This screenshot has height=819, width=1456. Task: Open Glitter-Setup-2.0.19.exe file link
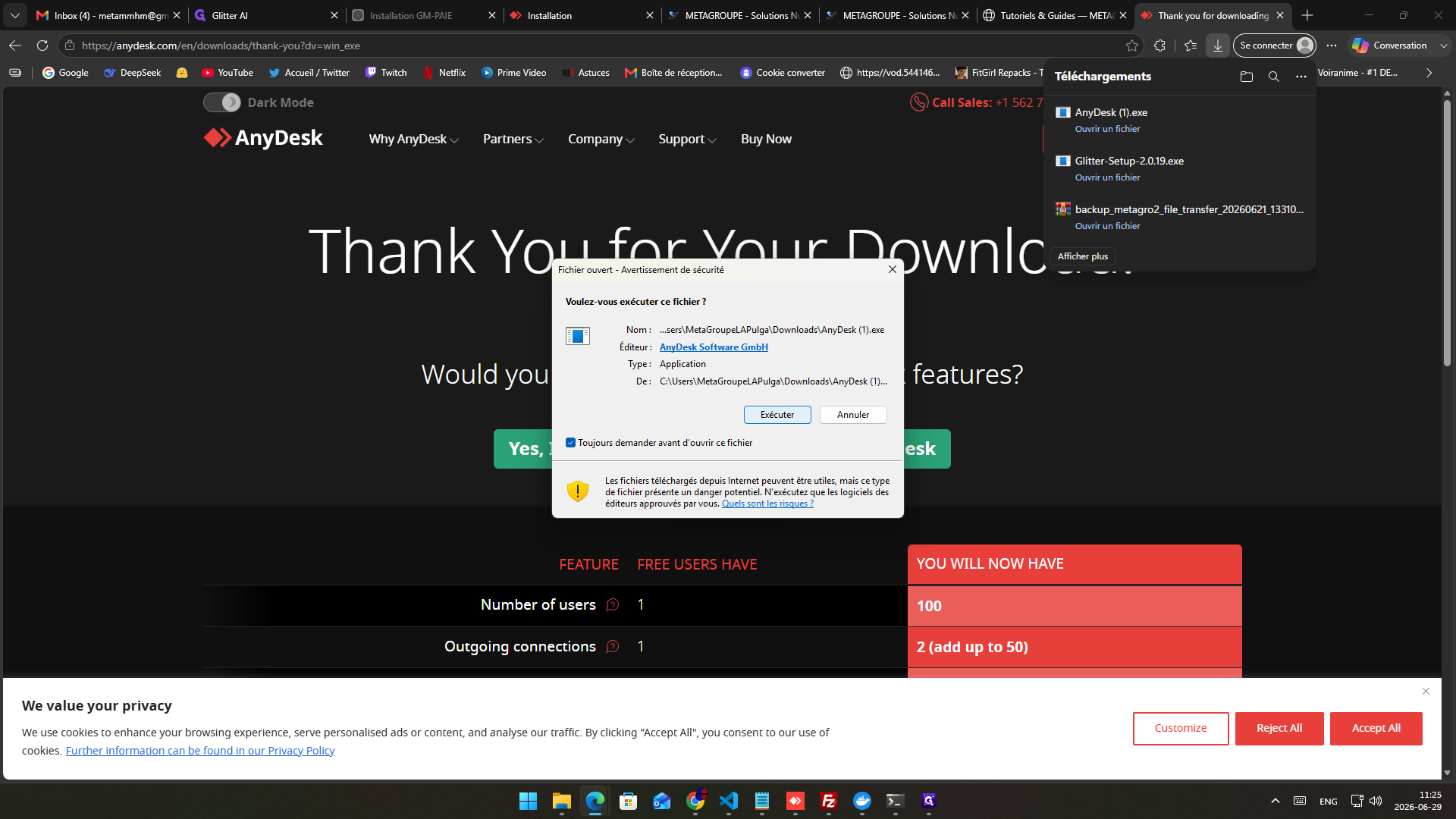[x=1107, y=177]
